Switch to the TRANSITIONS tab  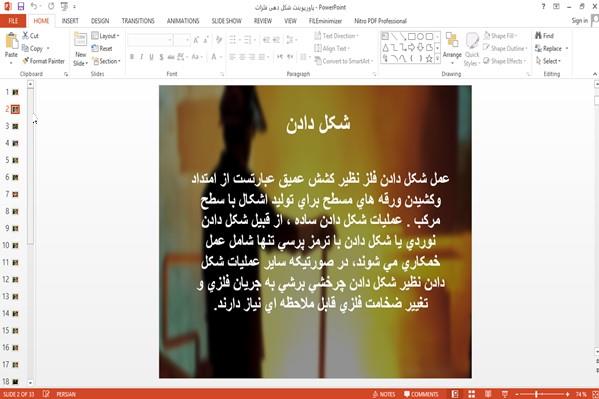(138, 21)
